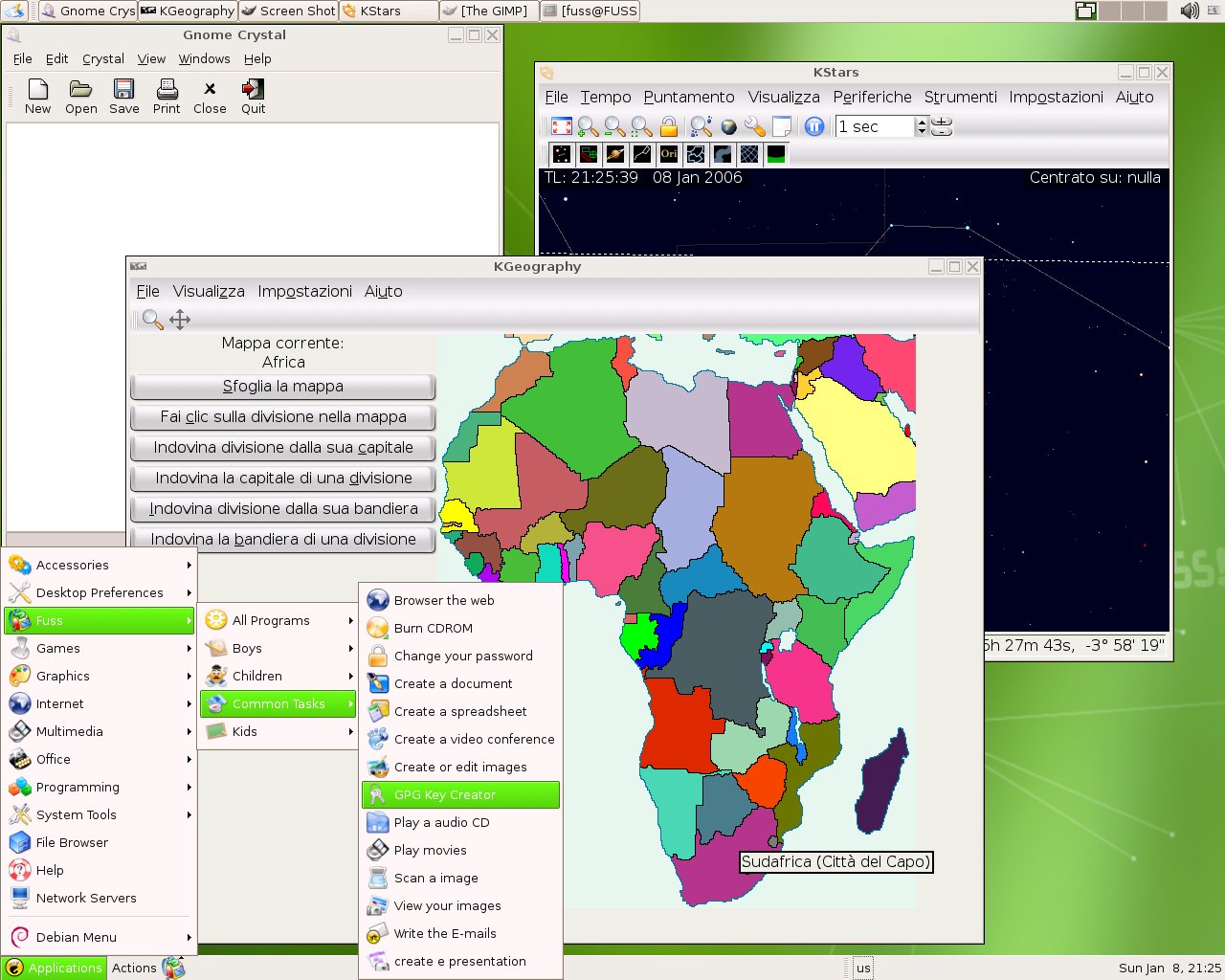This screenshot has width=1225, height=980.
Task: Open the Strumenti menu in KStars
Action: click(960, 97)
